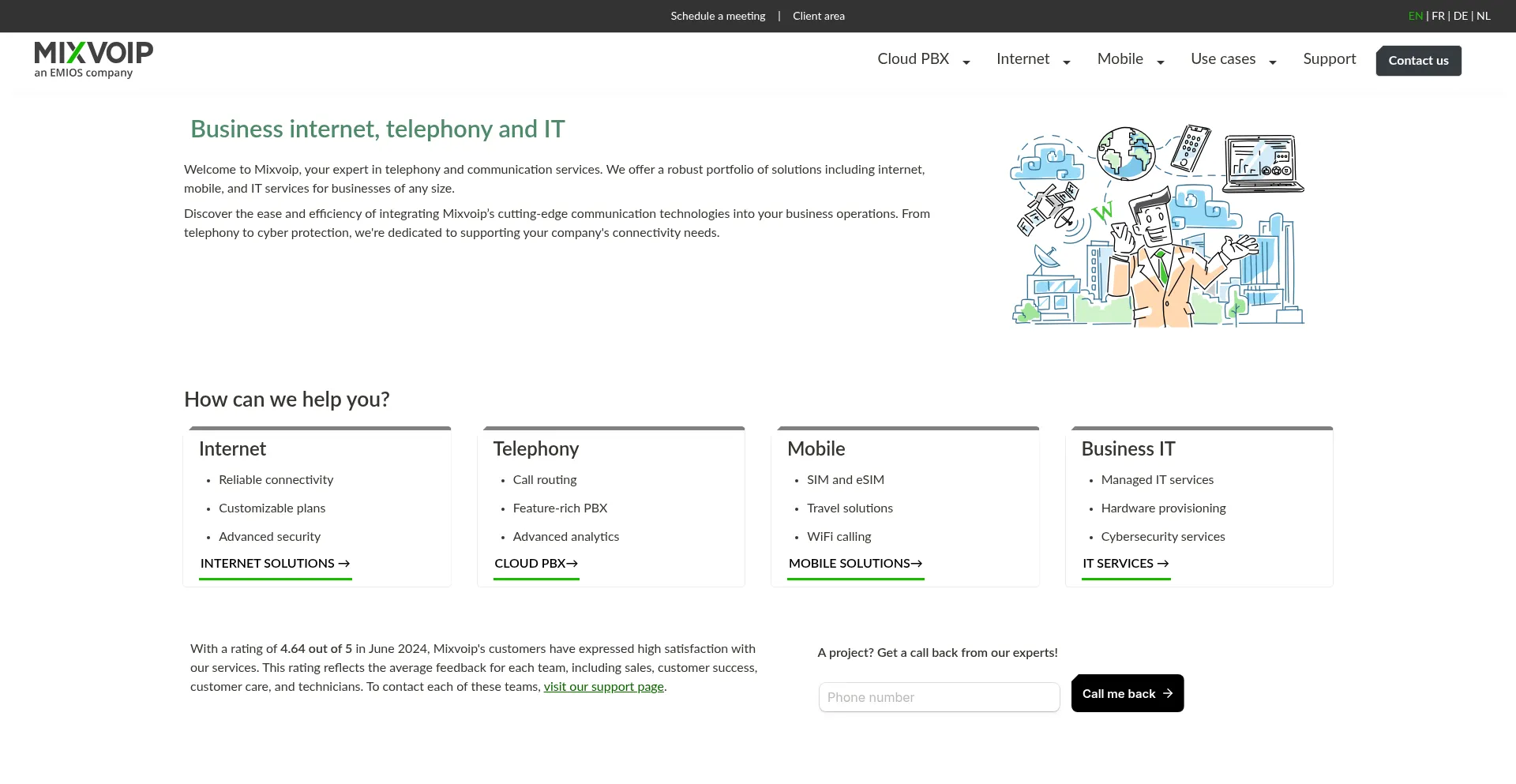Image resolution: width=1516 pixels, height=784 pixels.
Task: Select the Phone number input field
Action: coord(939,697)
